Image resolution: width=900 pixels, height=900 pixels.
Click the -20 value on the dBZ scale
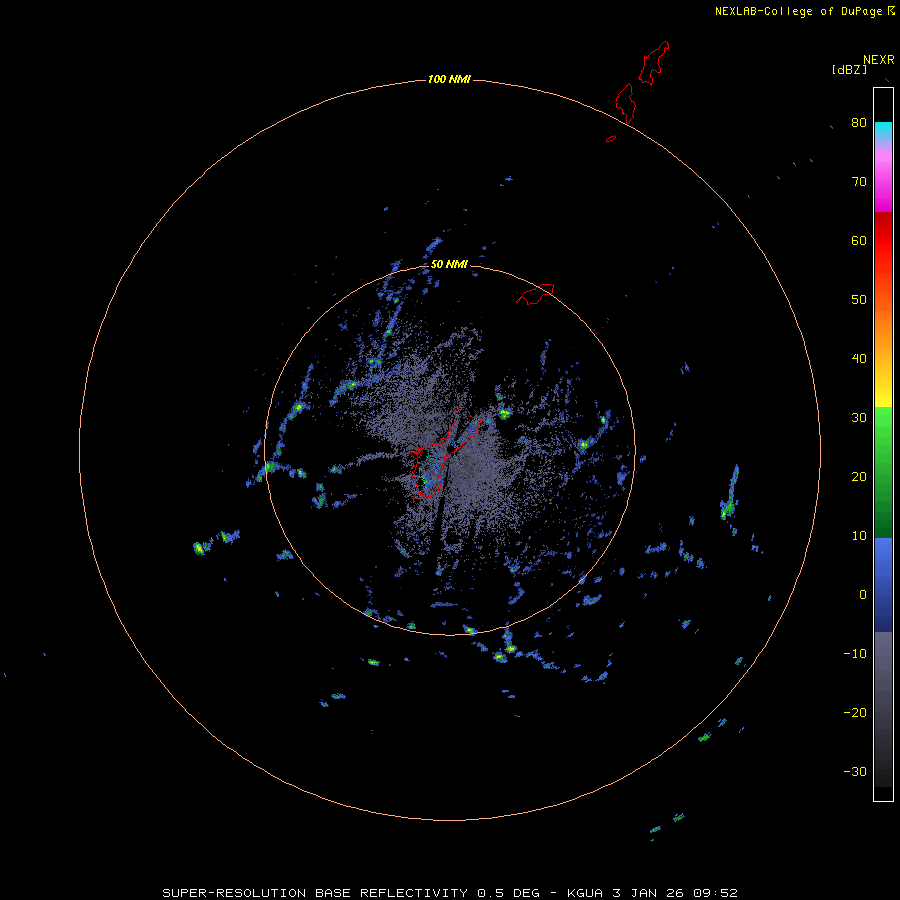[855, 712]
